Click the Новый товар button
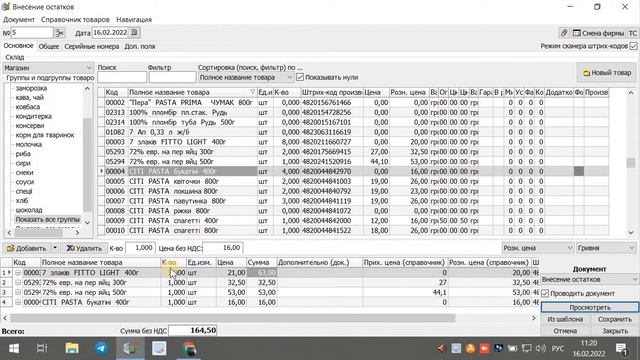This screenshot has height=360, width=640. [607, 73]
